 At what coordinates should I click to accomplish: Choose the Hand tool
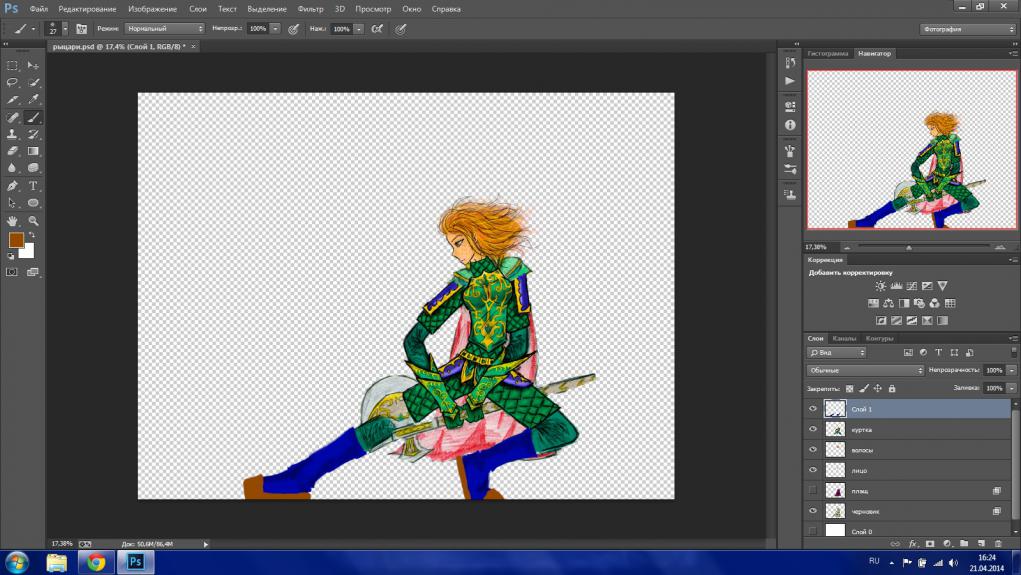click(x=13, y=220)
